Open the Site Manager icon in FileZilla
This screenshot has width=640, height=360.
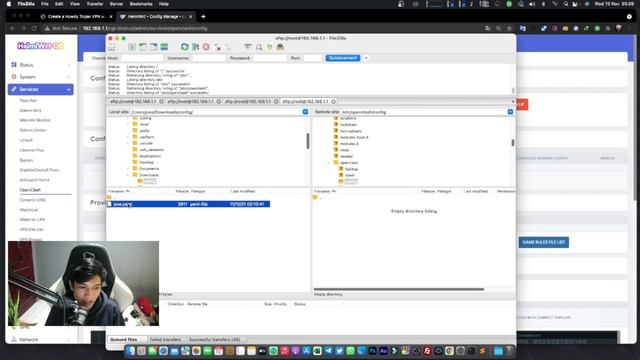[x=111, y=47]
